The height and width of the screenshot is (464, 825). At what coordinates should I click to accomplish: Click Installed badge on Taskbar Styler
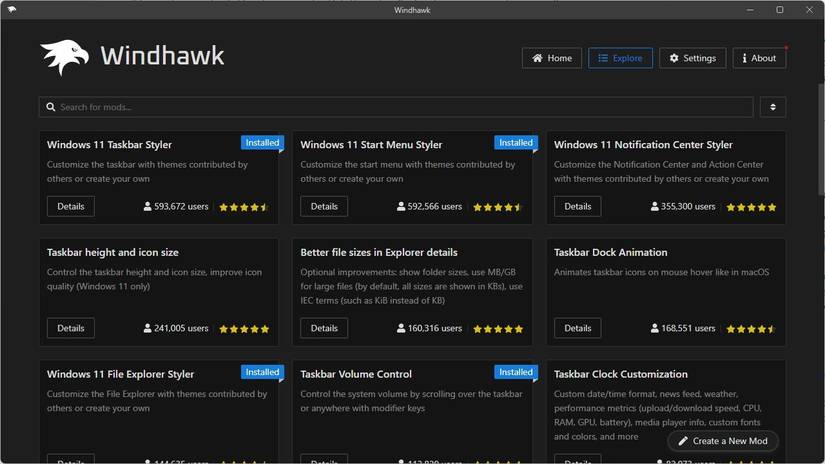click(263, 143)
